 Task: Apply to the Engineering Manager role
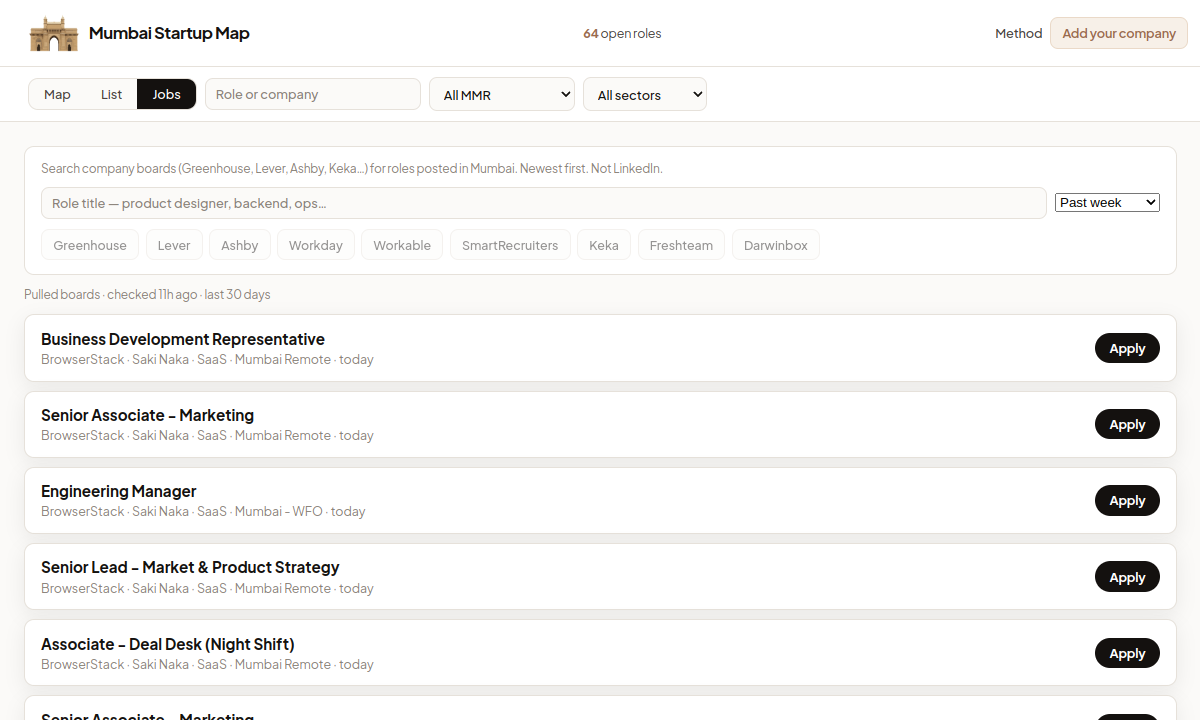point(1127,500)
